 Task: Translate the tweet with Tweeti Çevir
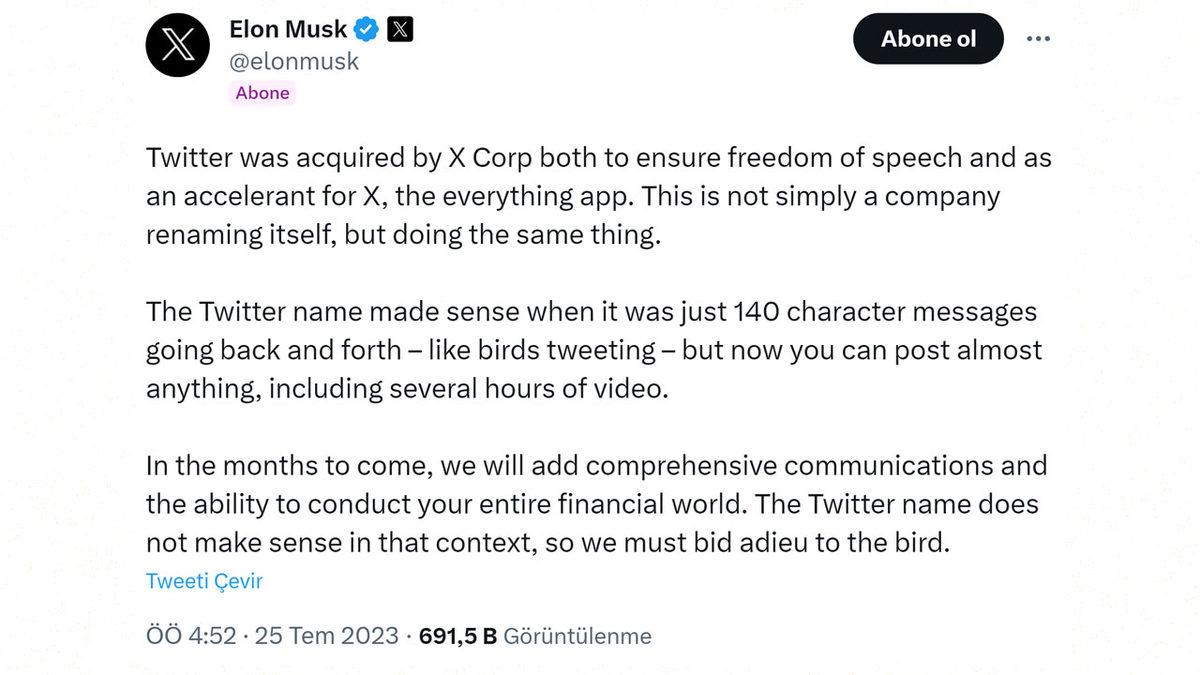click(204, 580)
